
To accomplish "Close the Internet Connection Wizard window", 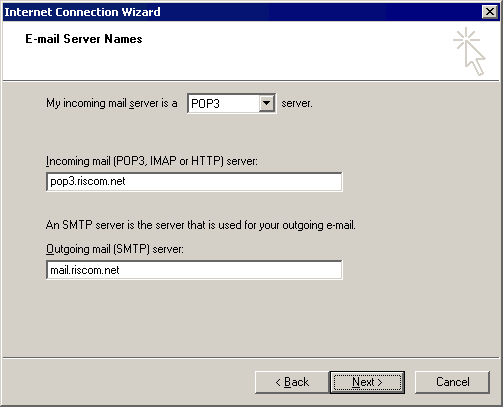I will 490,12.
